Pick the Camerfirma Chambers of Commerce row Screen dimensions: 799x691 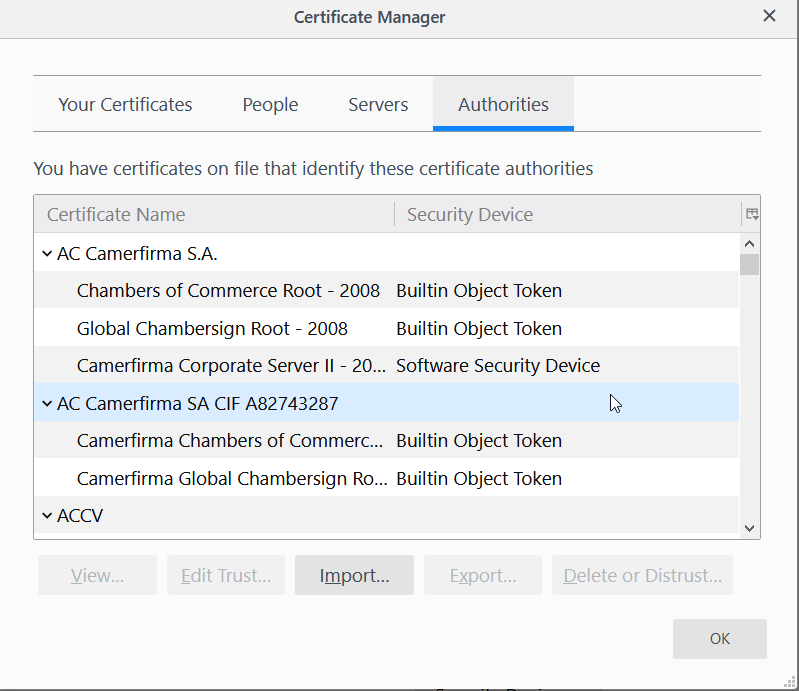click(x=229, y=441)
